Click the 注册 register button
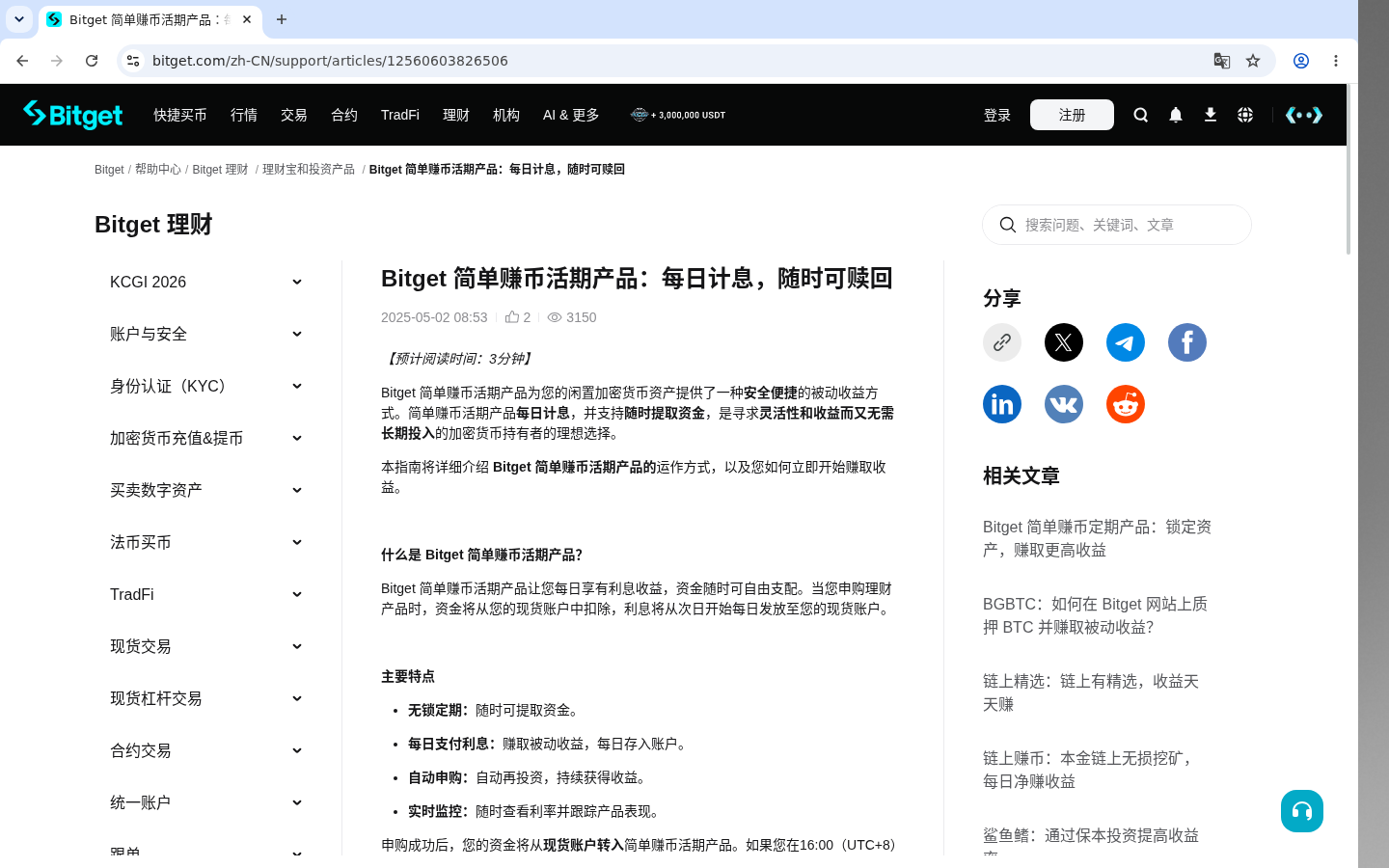The image size is (1389, 868). 1072,115
